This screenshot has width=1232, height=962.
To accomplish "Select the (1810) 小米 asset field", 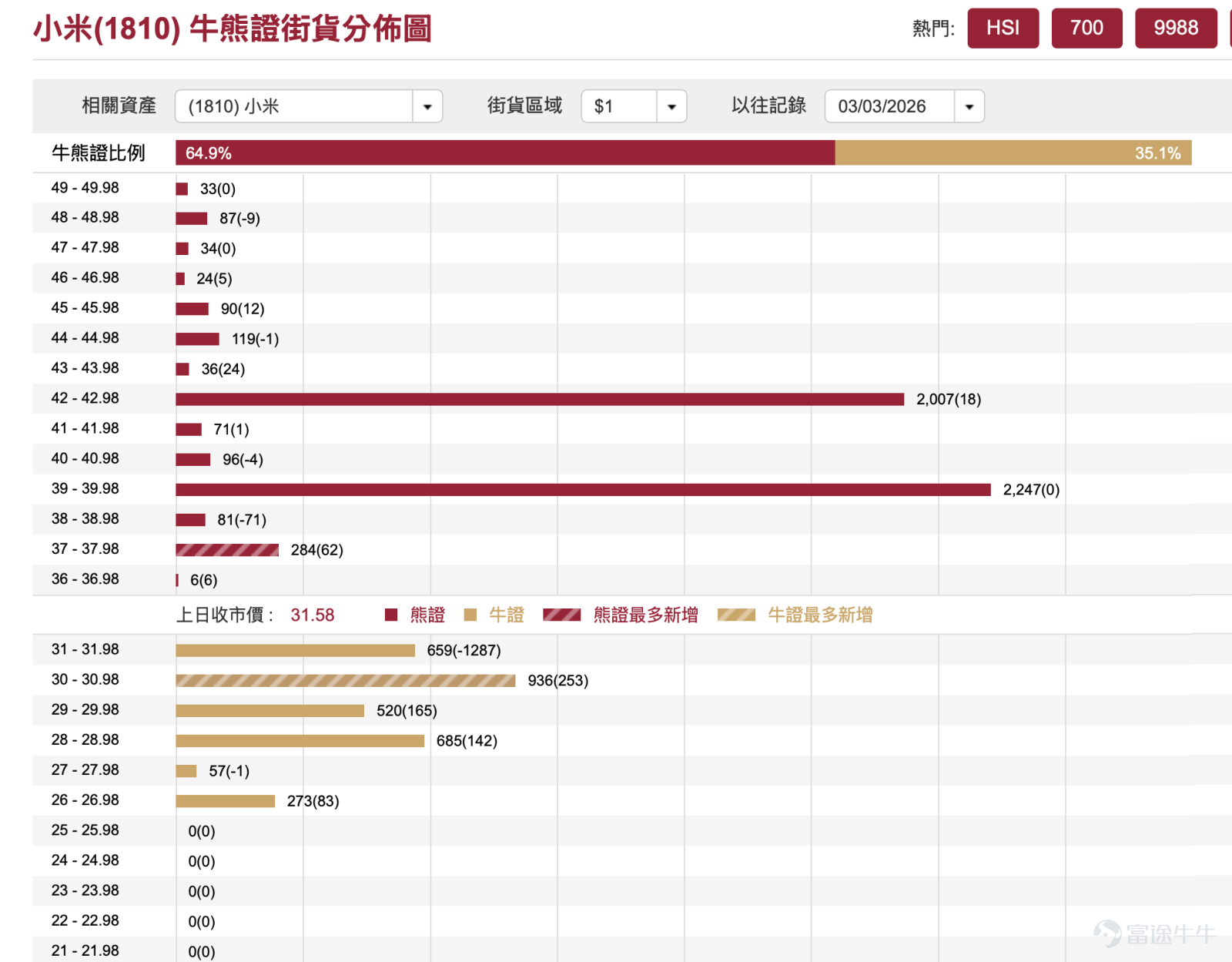I will (294, 106).
